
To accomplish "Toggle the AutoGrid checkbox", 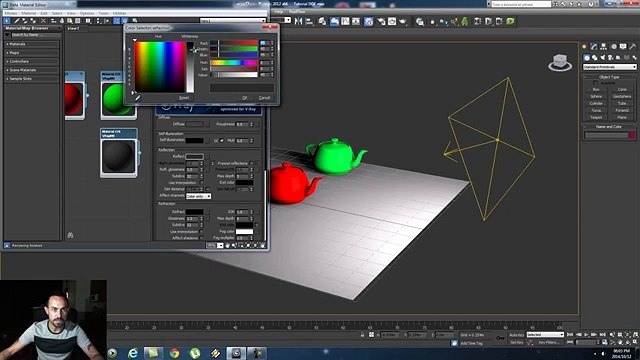I will pyautogui.click(x=596, y=83).
